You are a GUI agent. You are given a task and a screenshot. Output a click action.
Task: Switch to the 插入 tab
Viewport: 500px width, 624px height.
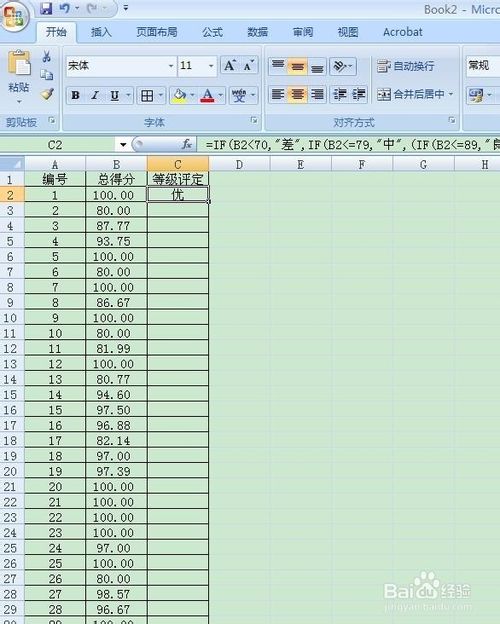point(101,32)
